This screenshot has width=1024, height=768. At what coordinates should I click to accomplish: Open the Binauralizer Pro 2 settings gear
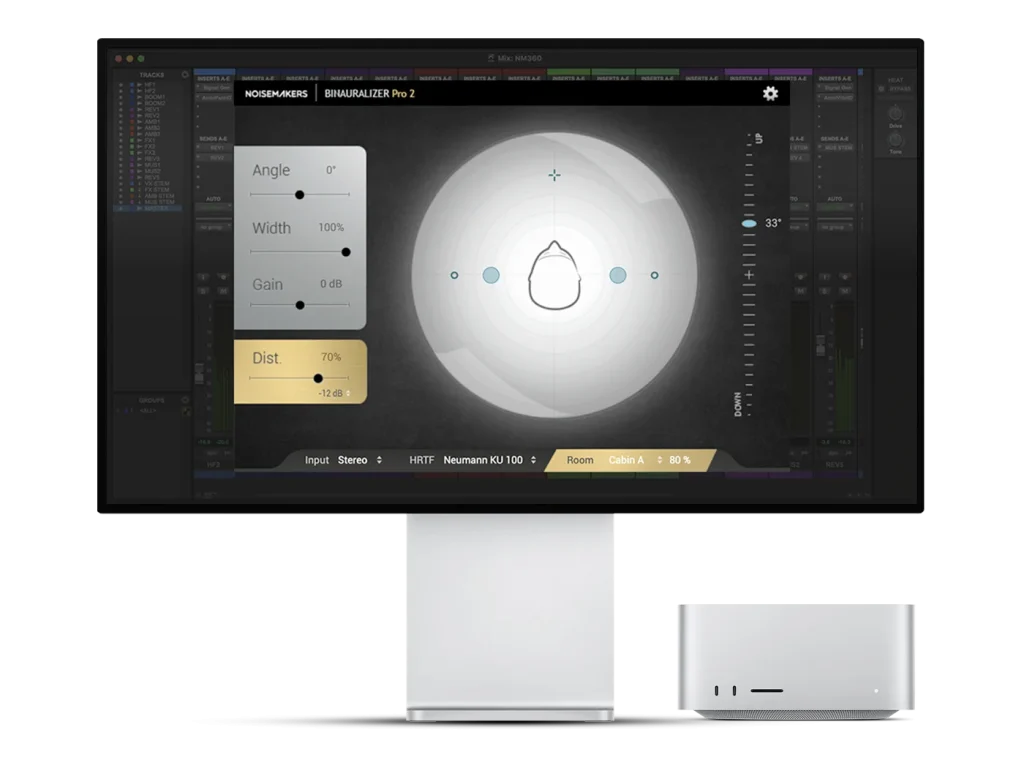pos(769,92)
